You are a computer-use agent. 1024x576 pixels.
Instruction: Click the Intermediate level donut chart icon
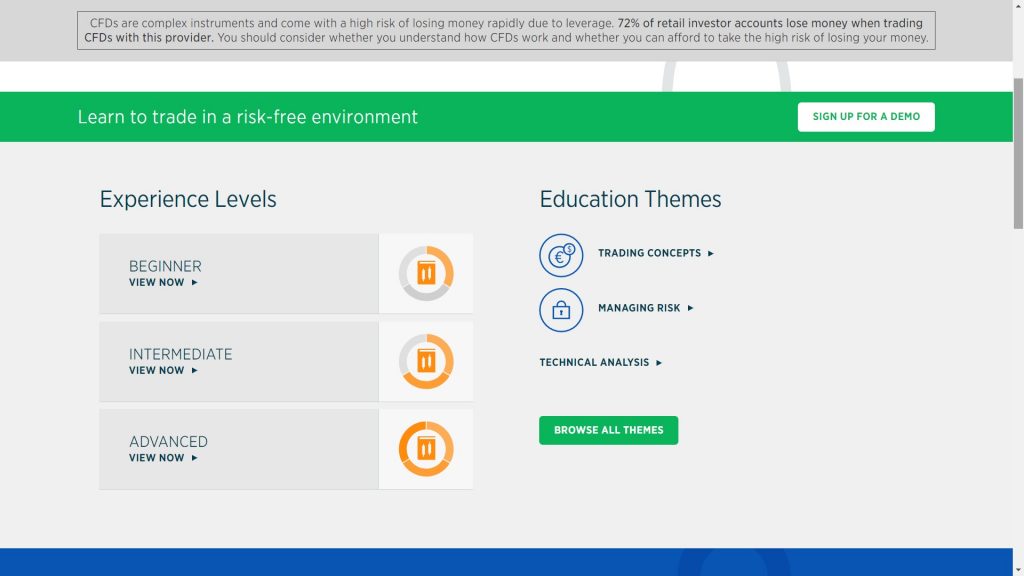point(426,361)
